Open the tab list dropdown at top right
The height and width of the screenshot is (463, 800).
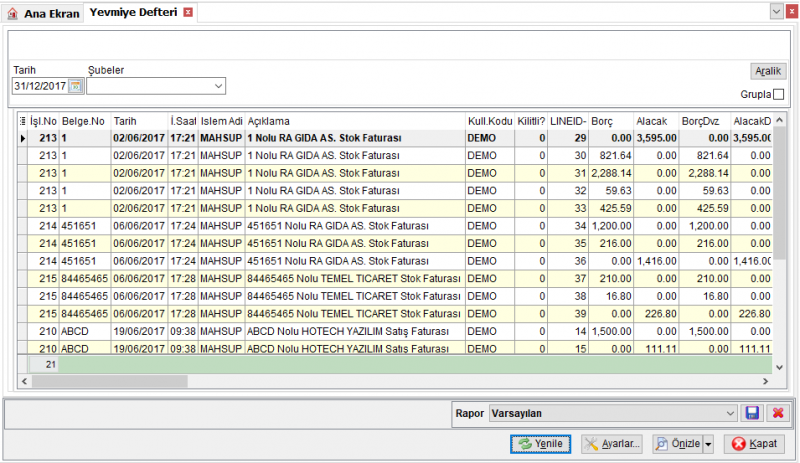pos(776,12)
